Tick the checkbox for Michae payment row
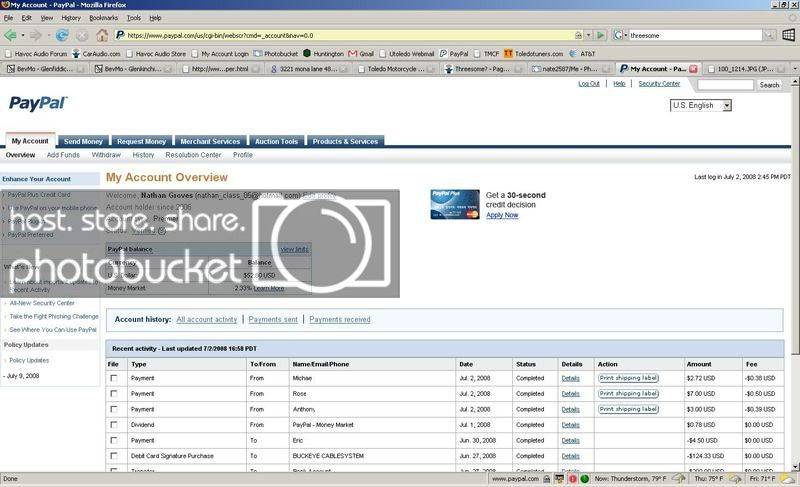Screen dimensions: 800x487 coord(113,378)
